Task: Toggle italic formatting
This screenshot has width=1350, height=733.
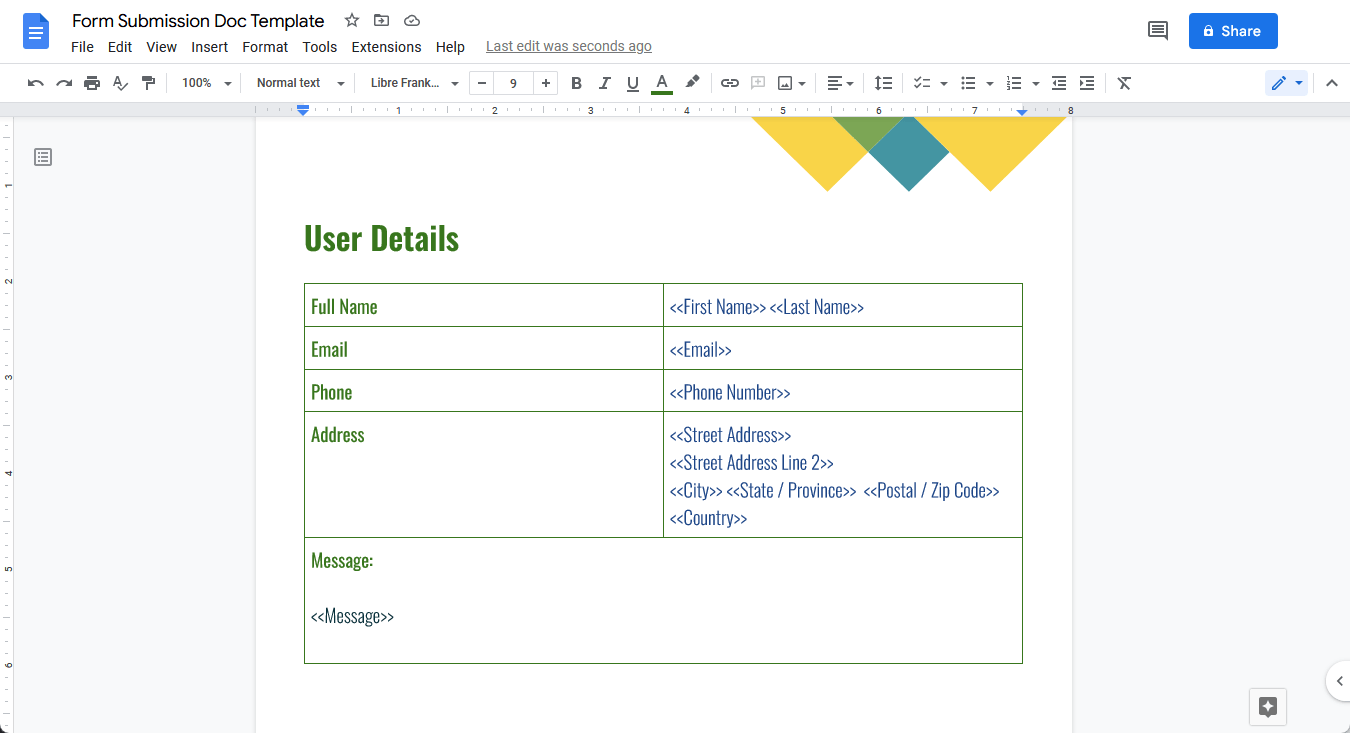Action: click(x=604, y=83)
